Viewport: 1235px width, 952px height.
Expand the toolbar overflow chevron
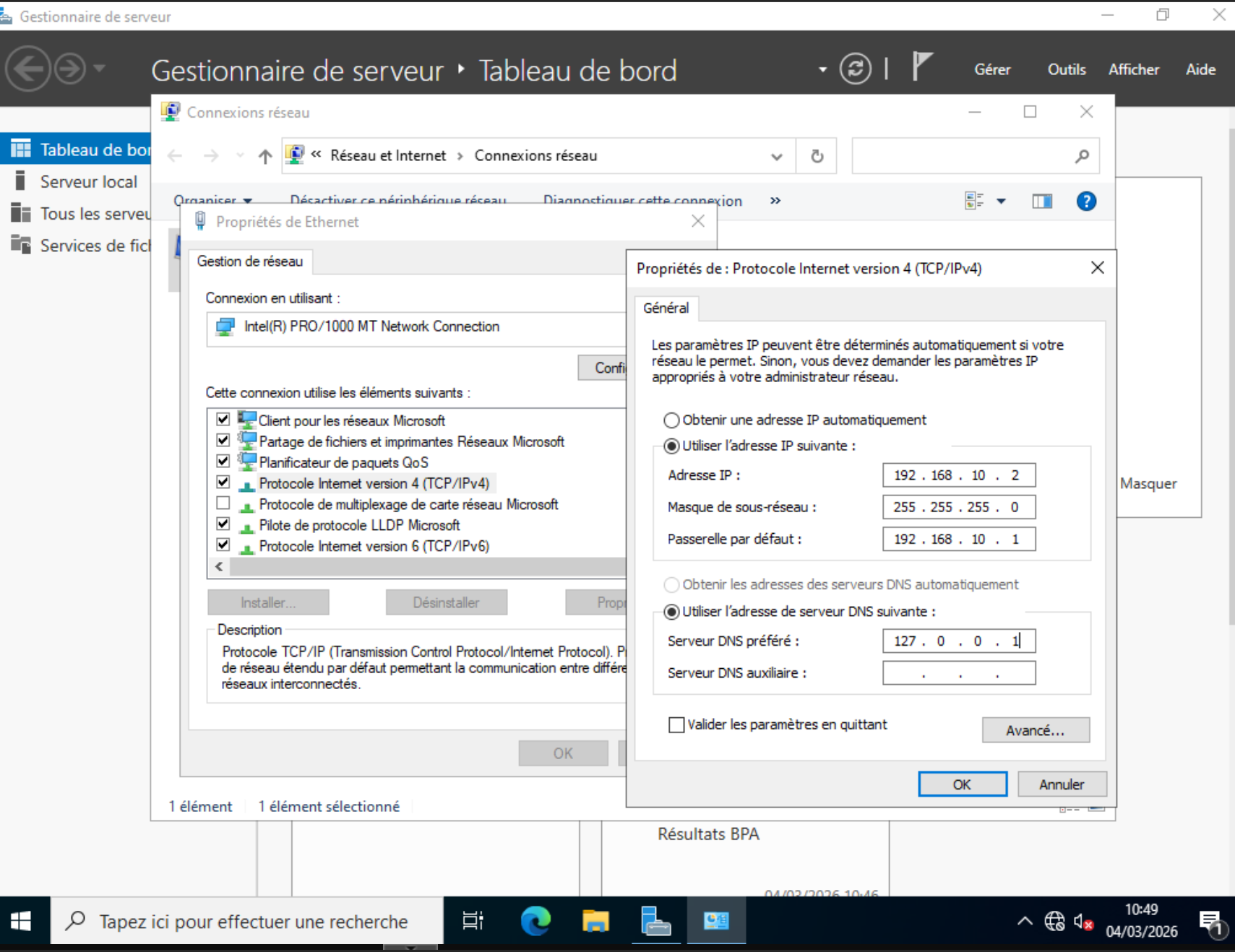[x=775, y=201]
